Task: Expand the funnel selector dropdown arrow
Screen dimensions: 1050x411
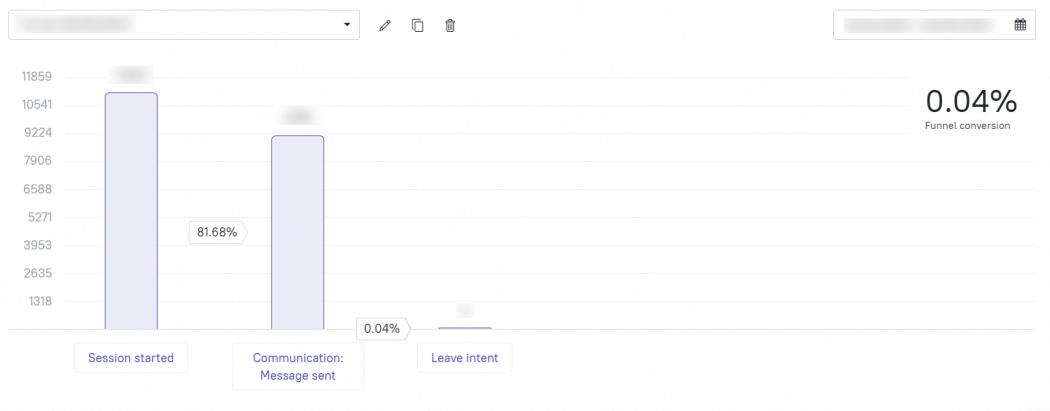Action: click(347, 25)
